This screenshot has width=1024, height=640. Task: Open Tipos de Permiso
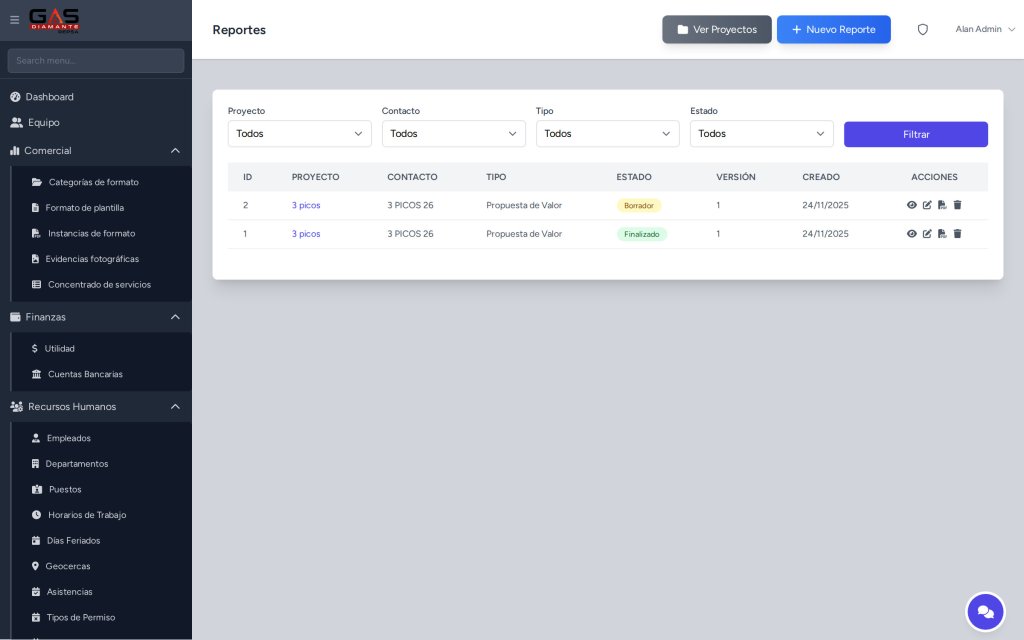pyautogui.click(x=80, y=617)
